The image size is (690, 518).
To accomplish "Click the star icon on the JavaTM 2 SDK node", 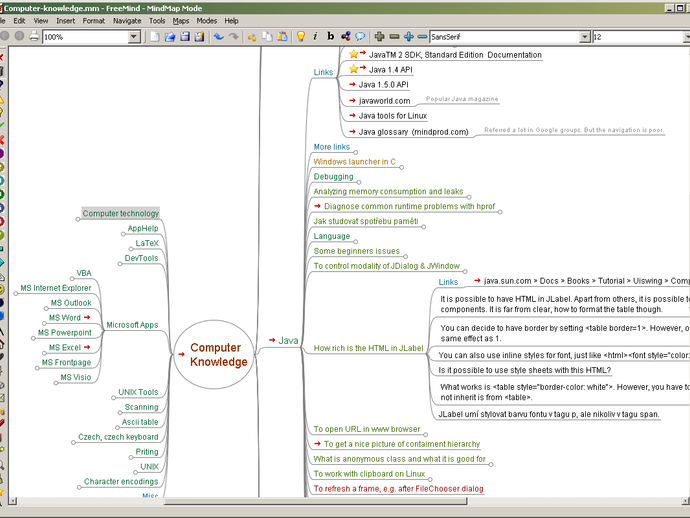I will (x=353, y=54).
